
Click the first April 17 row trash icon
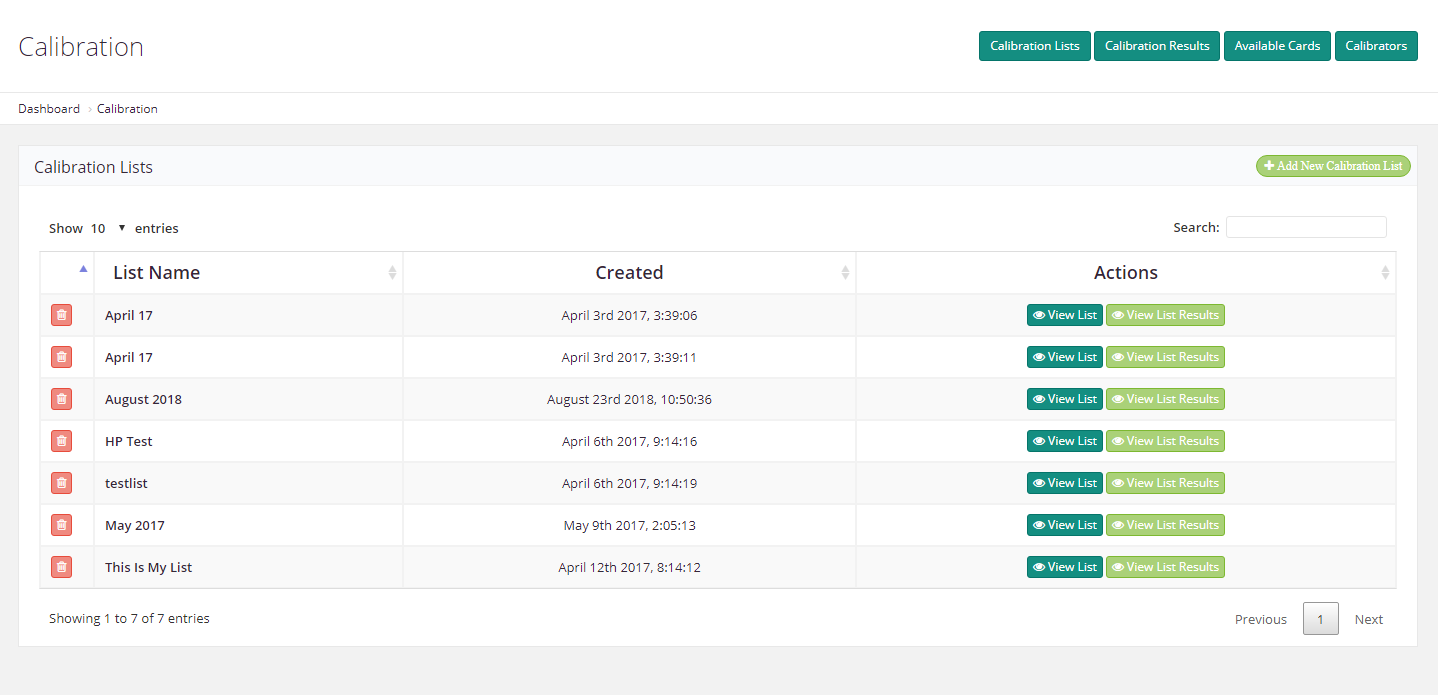coord(61,315)
